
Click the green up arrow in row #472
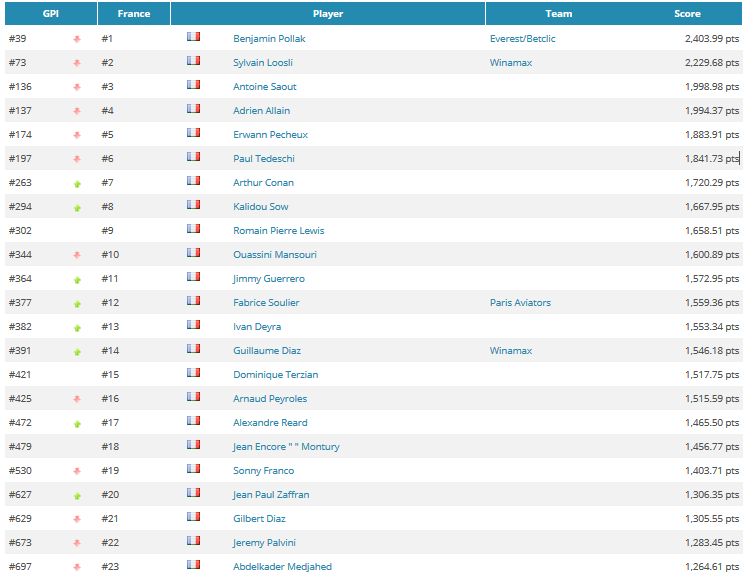click(77, 423)
